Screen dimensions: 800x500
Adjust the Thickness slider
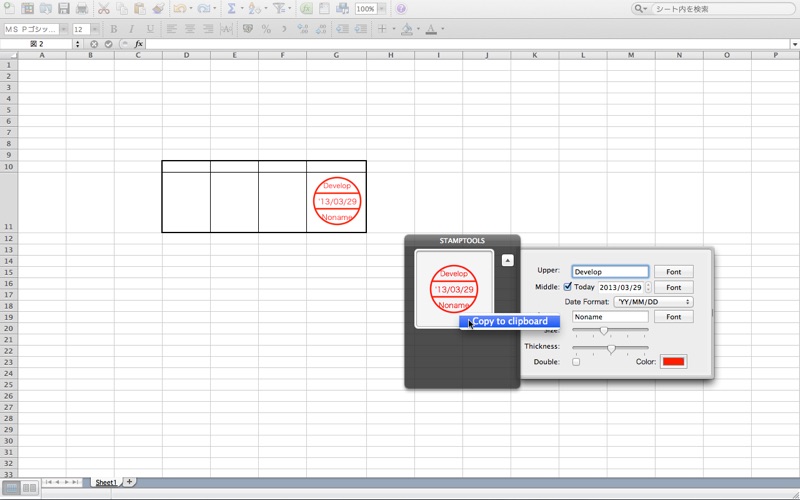[x=611, y=349]
